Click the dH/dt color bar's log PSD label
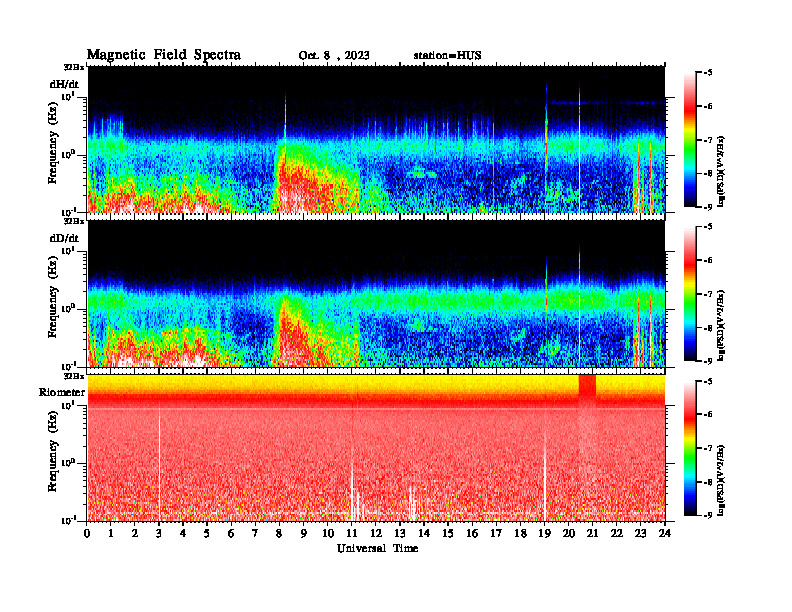 pos(721,171)
